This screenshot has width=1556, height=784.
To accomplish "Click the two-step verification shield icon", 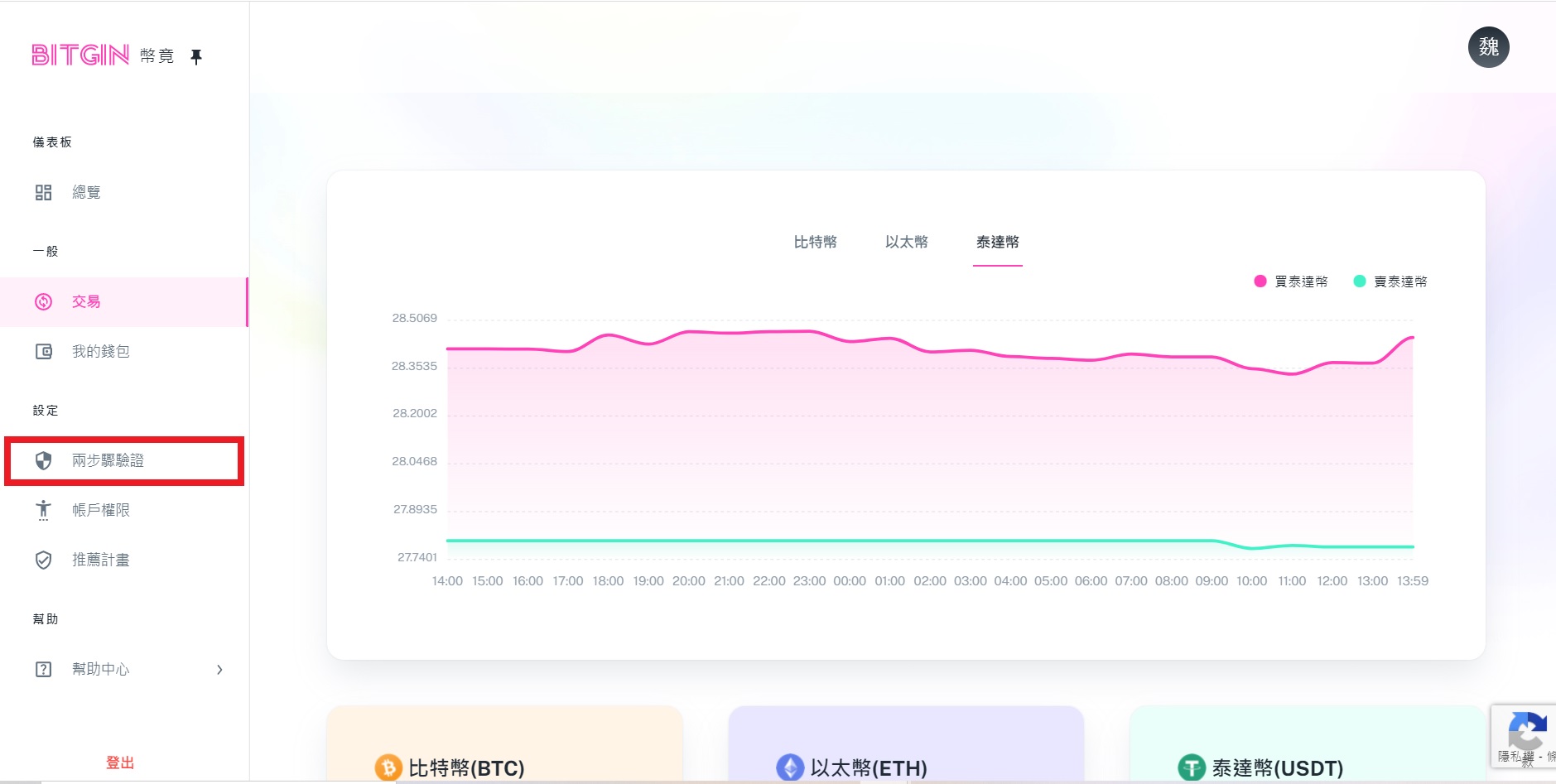I will click(x=44, y=460).
